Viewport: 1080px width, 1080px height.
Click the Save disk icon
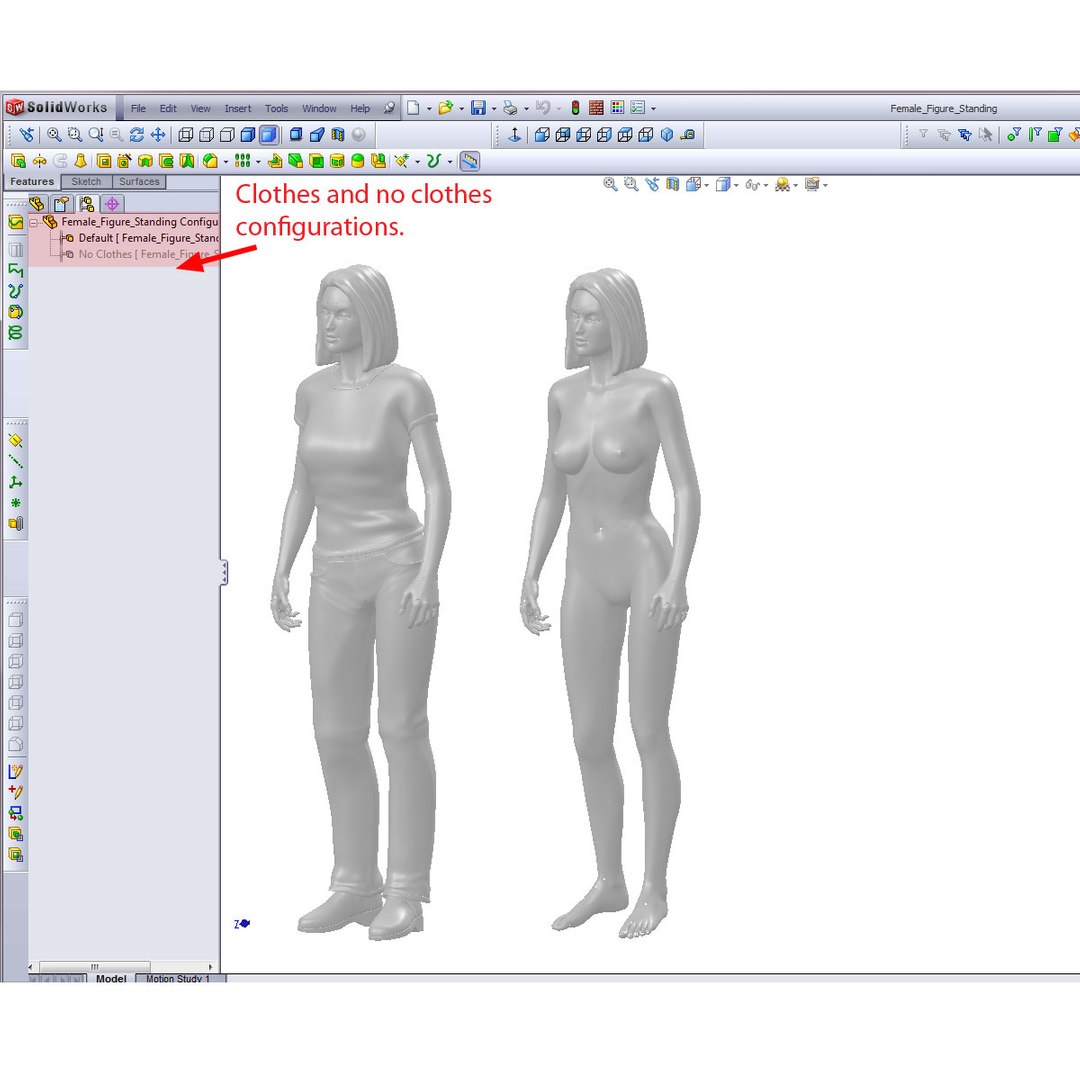(478, 108)
